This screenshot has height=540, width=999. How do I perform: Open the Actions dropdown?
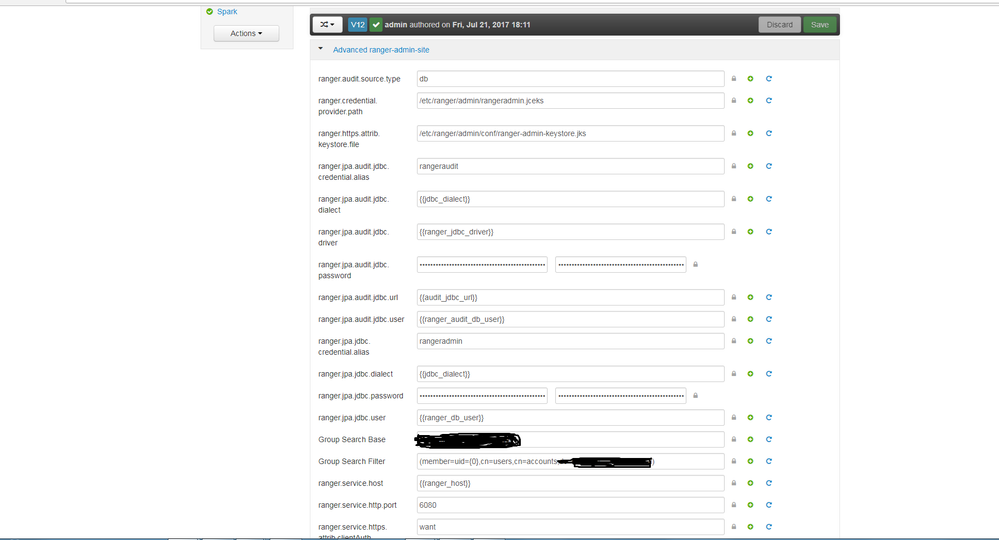coord(246,34)
